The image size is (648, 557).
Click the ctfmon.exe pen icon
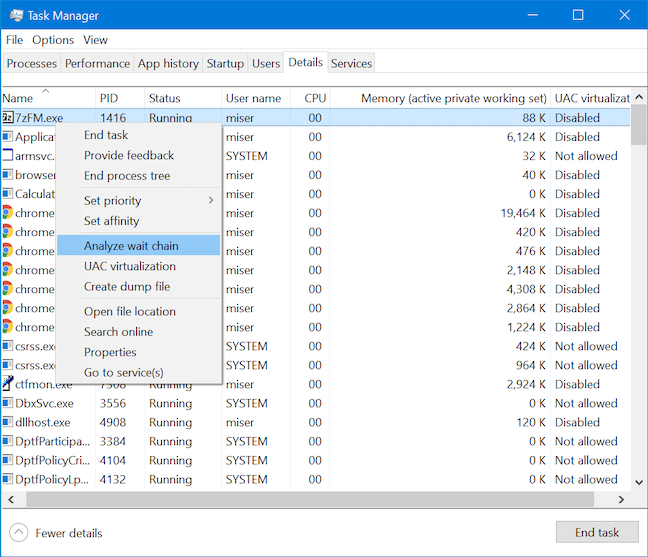tap(8, 384)
